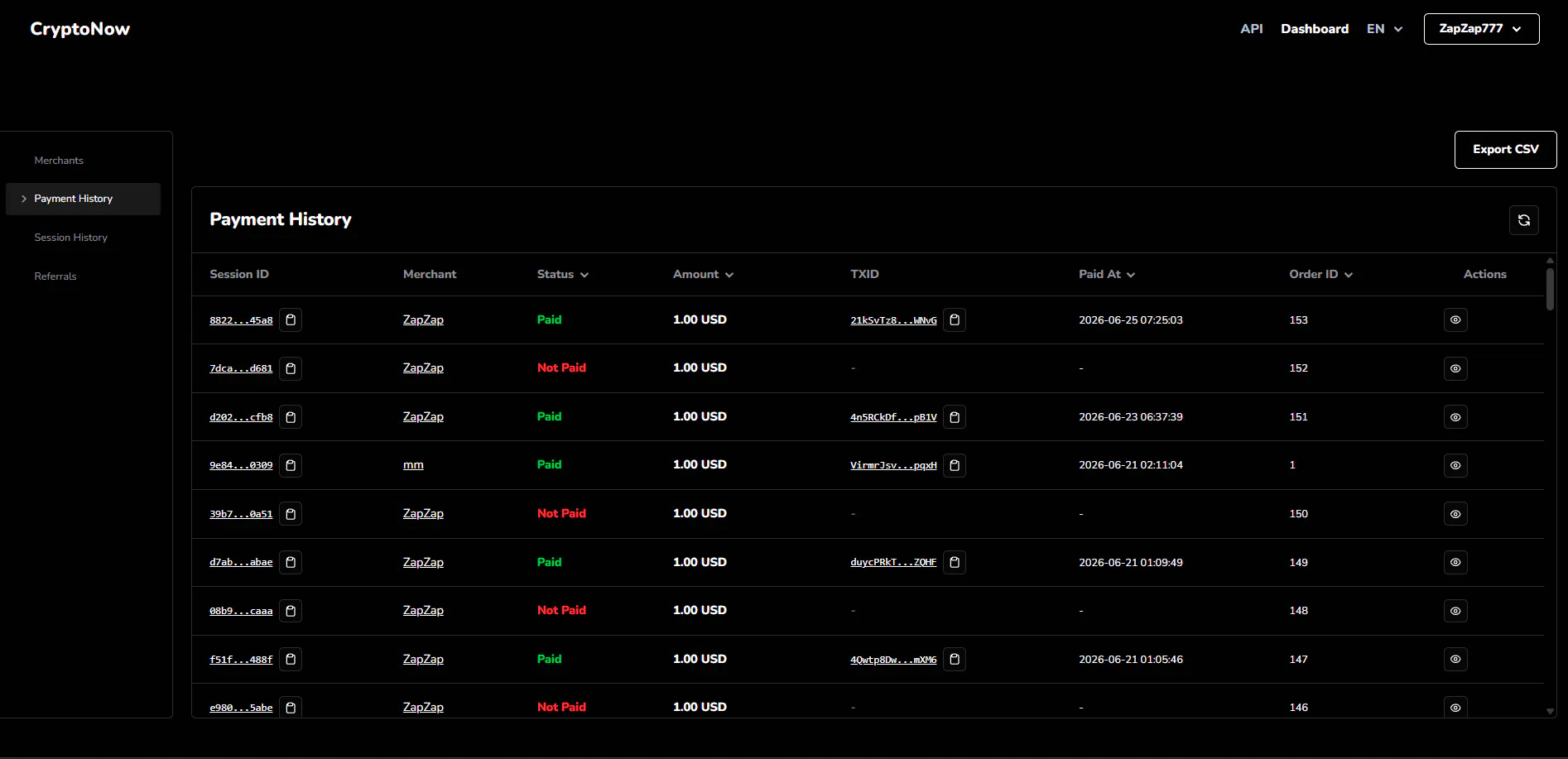The height and width of the screenshot is (759, 1568).
Task: Open session link d7ab...abae
Action: coord(241,562)
